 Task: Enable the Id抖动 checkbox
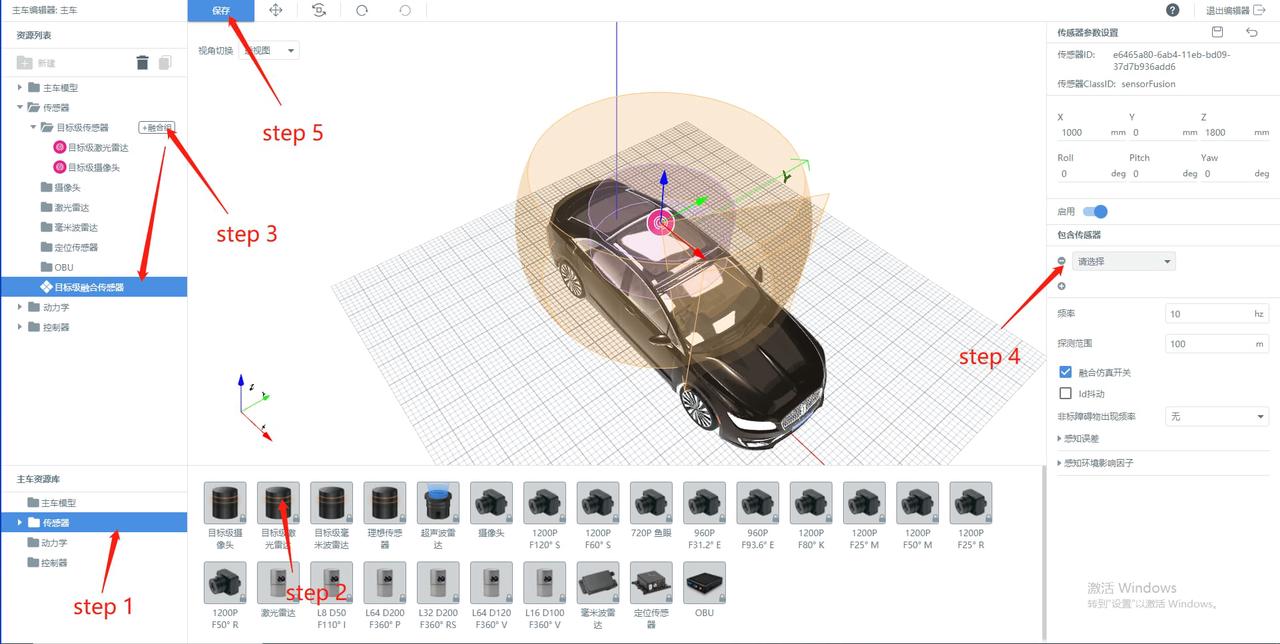pos(1065,393)
